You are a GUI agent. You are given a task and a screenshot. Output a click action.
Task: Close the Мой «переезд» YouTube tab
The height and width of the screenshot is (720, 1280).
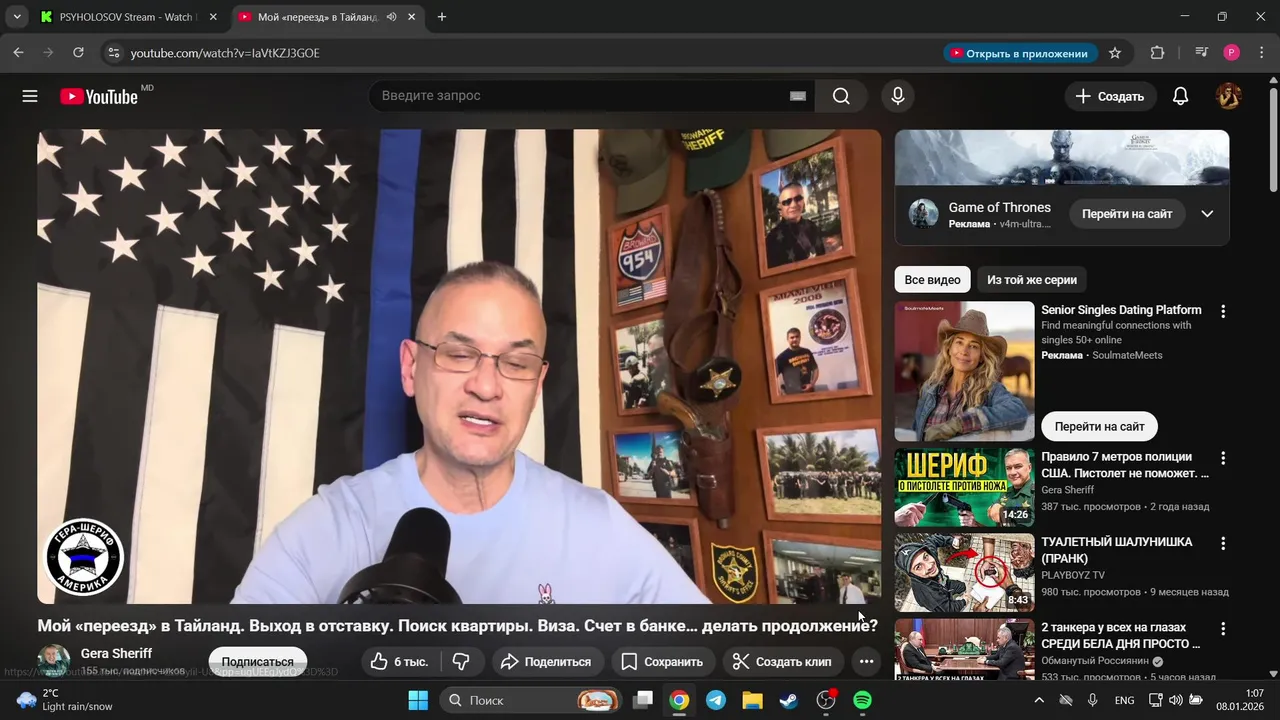[x=412, y=17]
